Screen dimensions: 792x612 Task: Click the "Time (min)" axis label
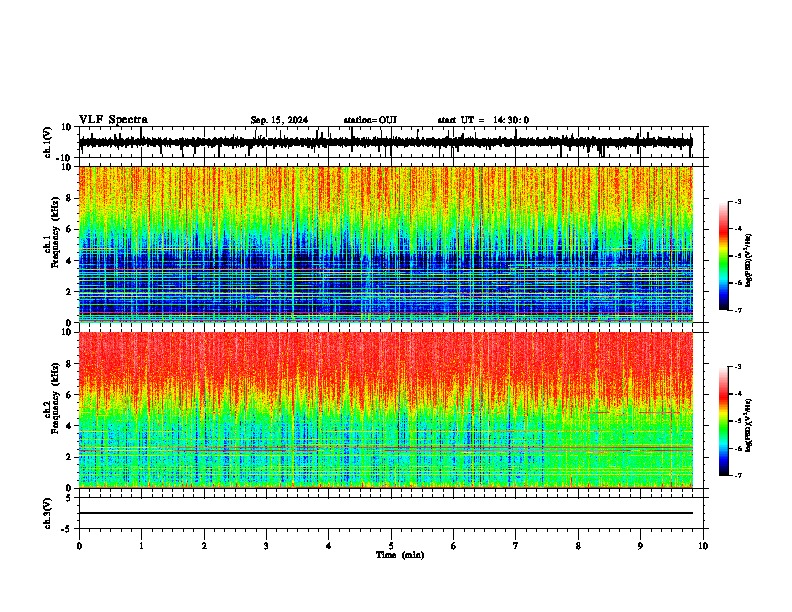click(x=400, y=555)
